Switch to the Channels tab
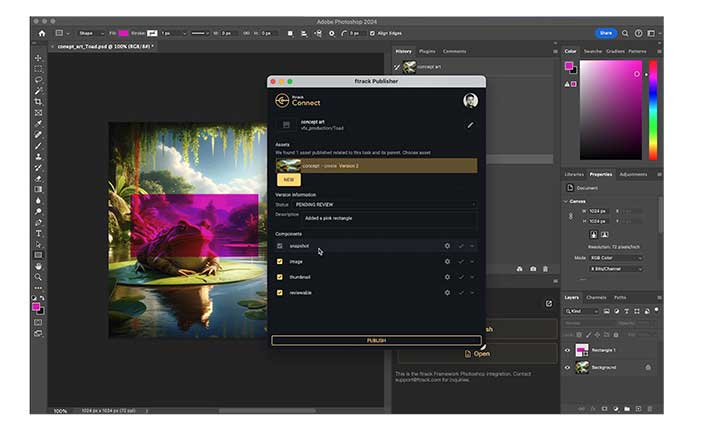 click(596, 298)
